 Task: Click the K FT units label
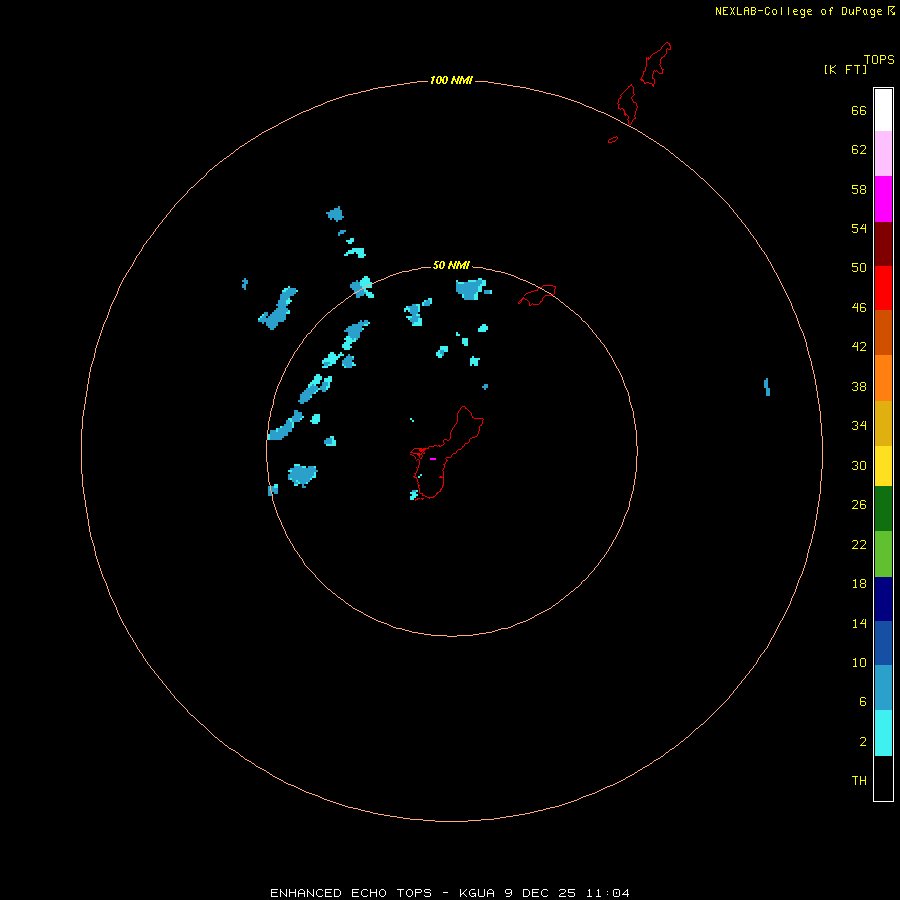point(845,69)
